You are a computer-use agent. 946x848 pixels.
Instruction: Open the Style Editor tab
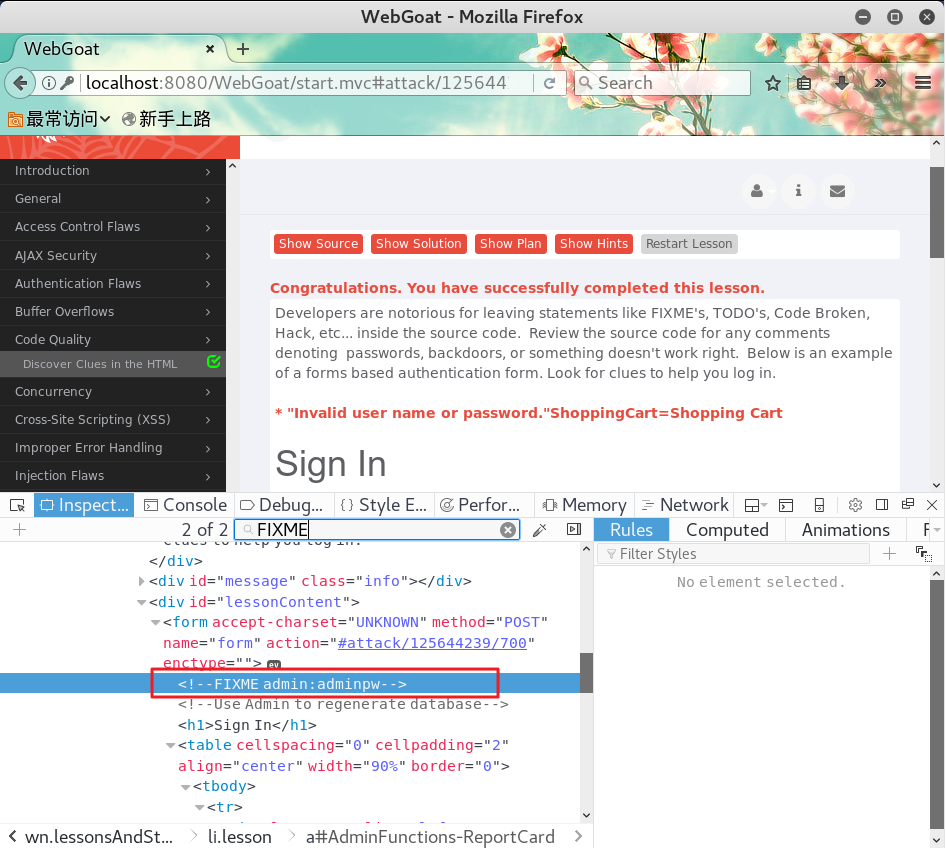(x=384, y=505)
